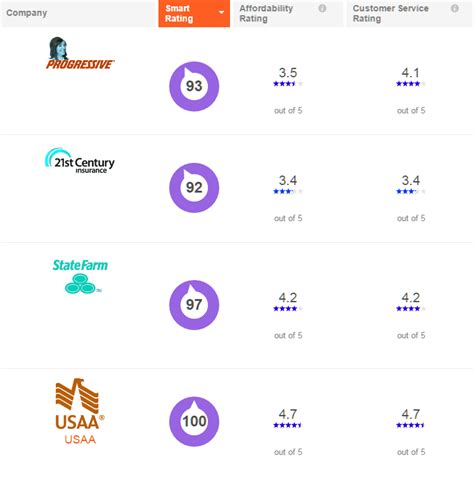Click Progressive's 3.5 affordability stars
The image size is (474, 479).
288,84
